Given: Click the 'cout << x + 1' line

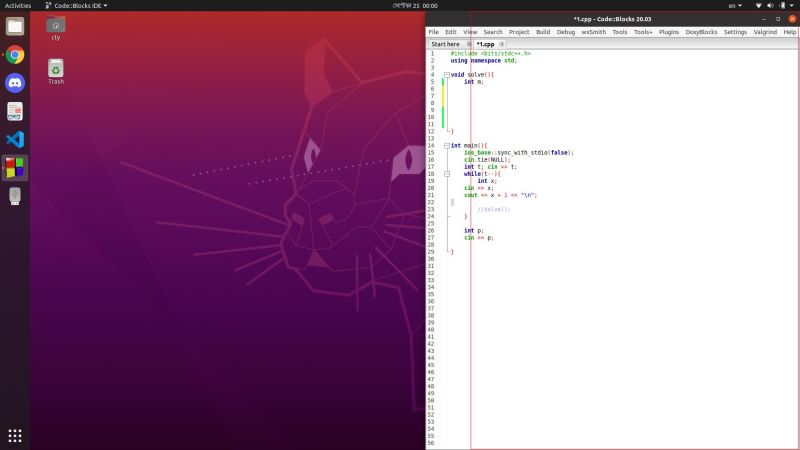Looking at the screenshot, I should coord(500,195).
